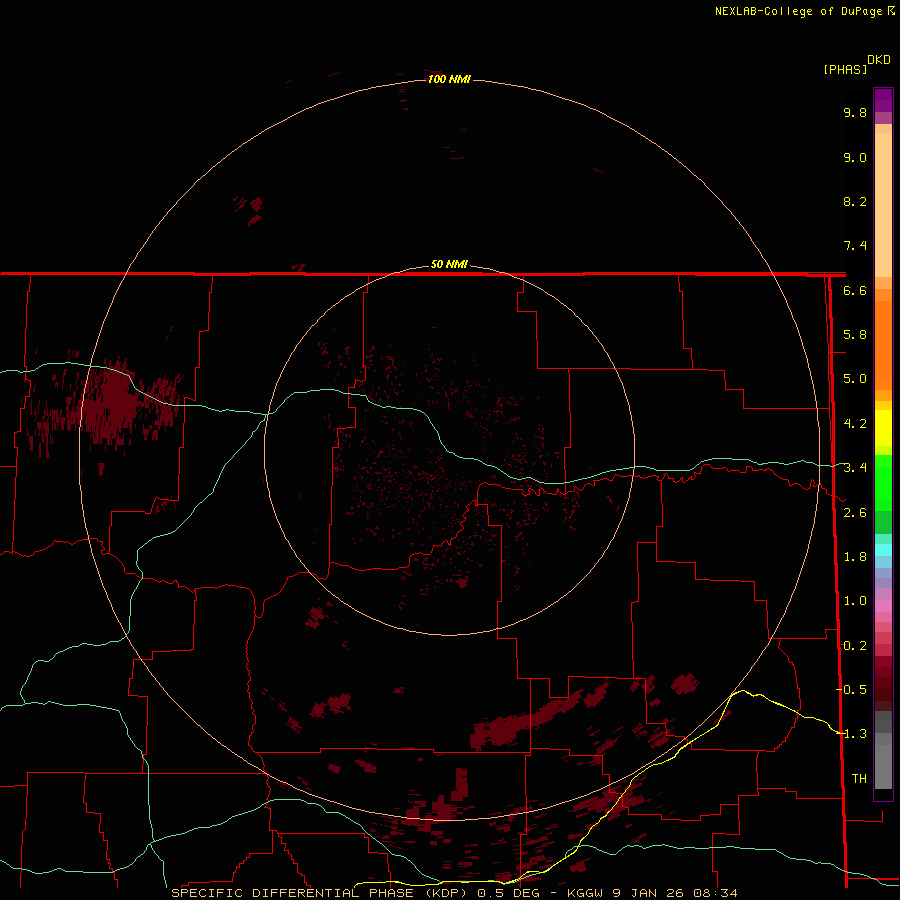Click the KGGW 9 JAN 26 08:34 timestamp
900x900 pixels.
pos(652,893)
